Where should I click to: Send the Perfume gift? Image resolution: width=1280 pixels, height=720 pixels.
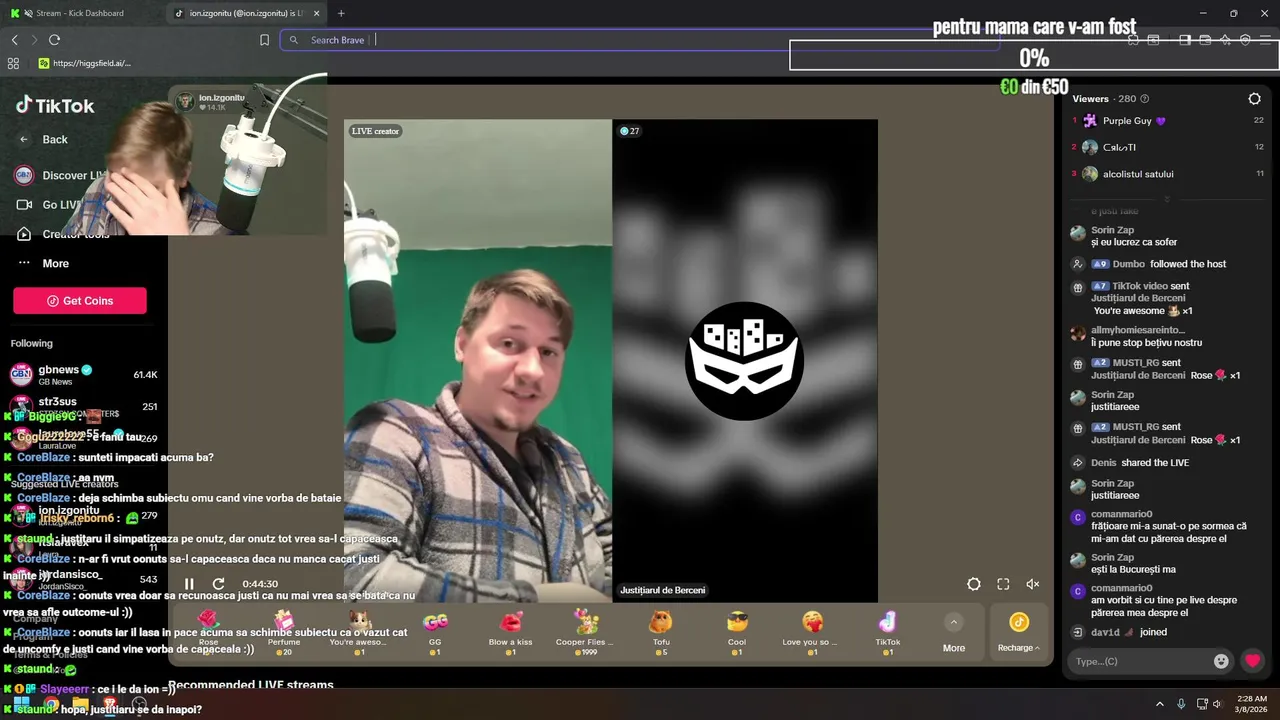(x=284, y=631)
